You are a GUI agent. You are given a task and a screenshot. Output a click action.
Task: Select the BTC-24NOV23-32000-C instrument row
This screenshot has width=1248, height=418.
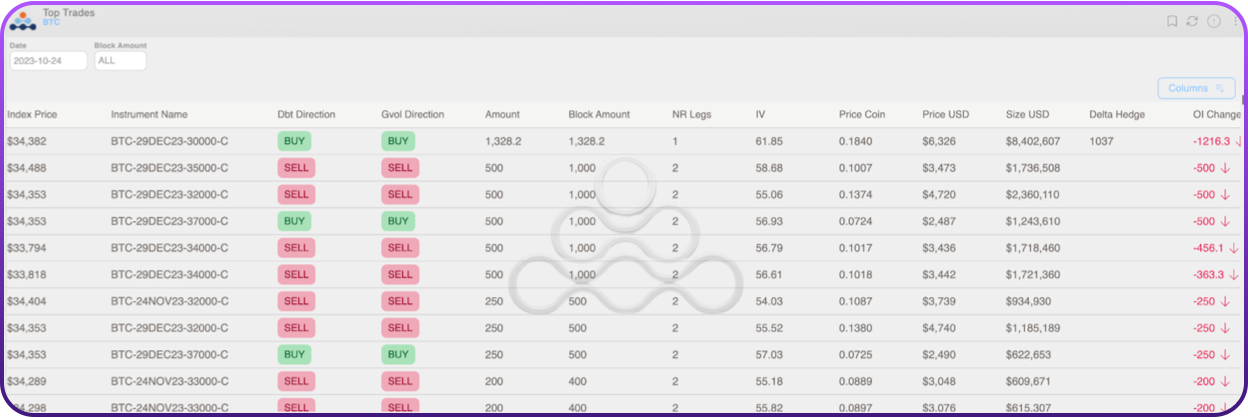(169, 301)
